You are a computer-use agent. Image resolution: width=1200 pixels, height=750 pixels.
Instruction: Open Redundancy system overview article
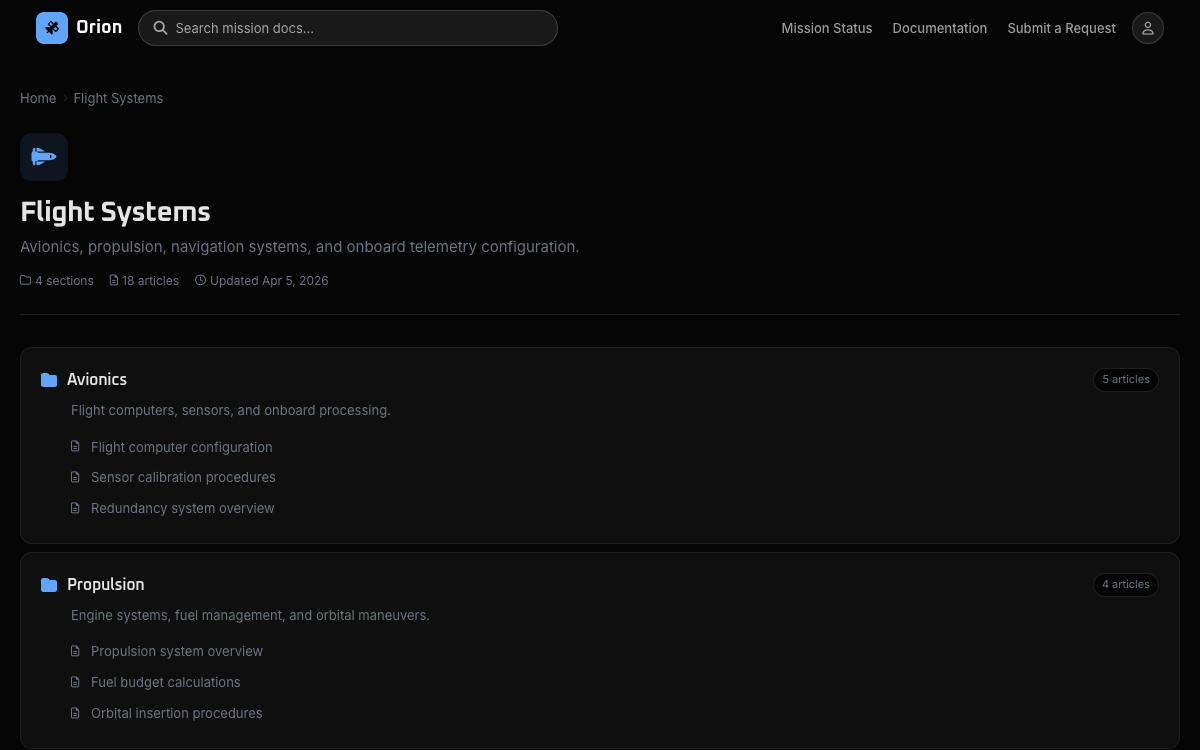(183, 508)
